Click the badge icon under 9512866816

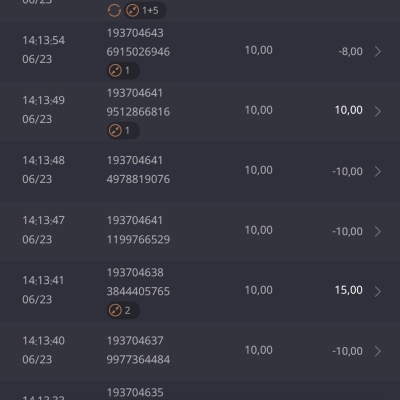coord(115,130)
